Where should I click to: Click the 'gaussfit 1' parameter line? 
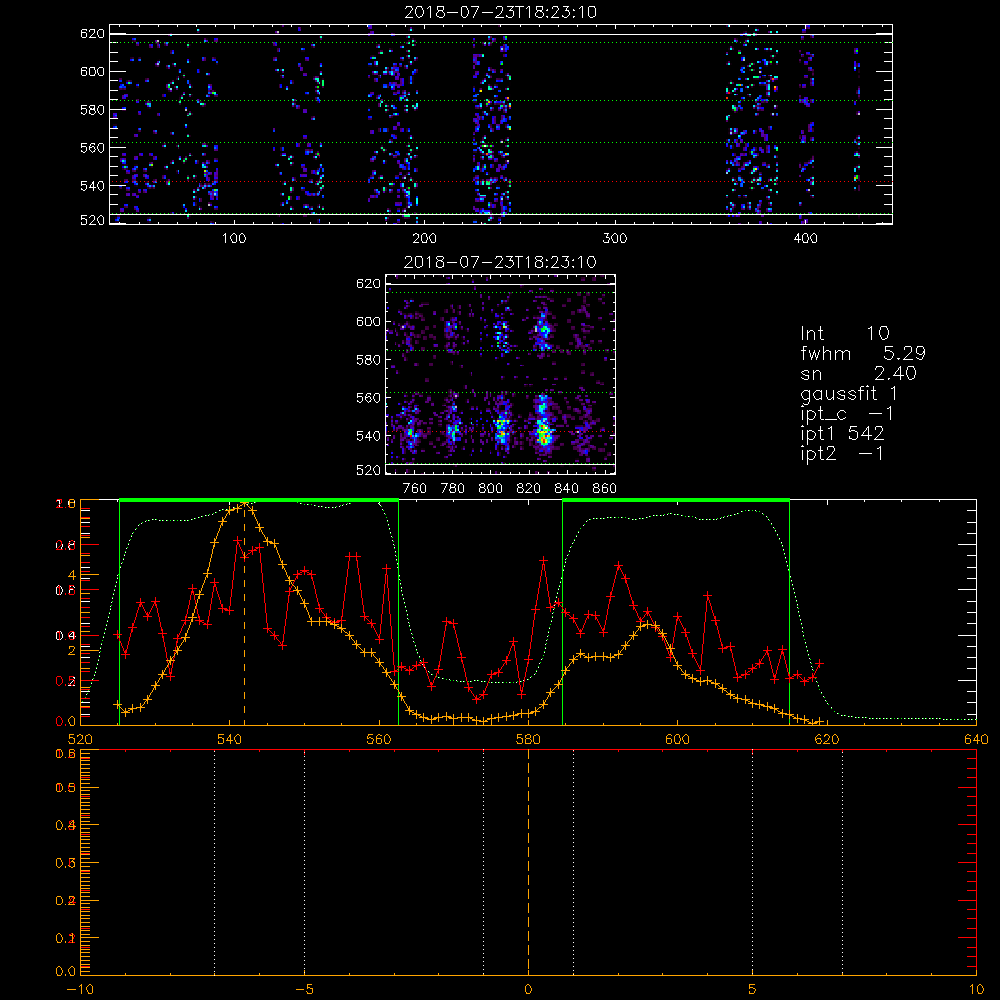[x=849, y=394]
